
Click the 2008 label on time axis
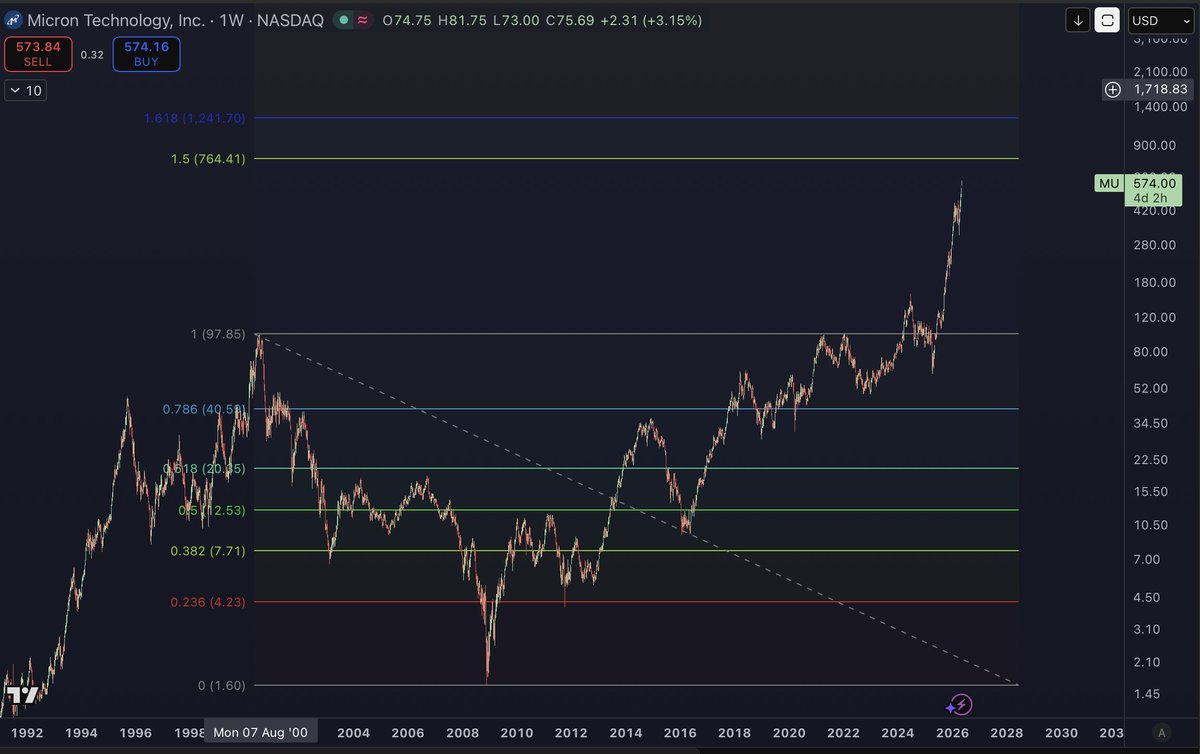[x=463, y=732]
